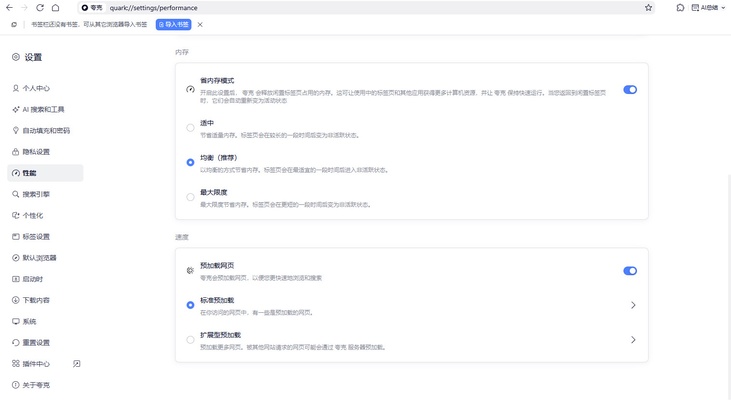Viewport: 731px width, 400px height.
Task: Select the 最大限度 memory saver option
Action: [x=191, y=197]
